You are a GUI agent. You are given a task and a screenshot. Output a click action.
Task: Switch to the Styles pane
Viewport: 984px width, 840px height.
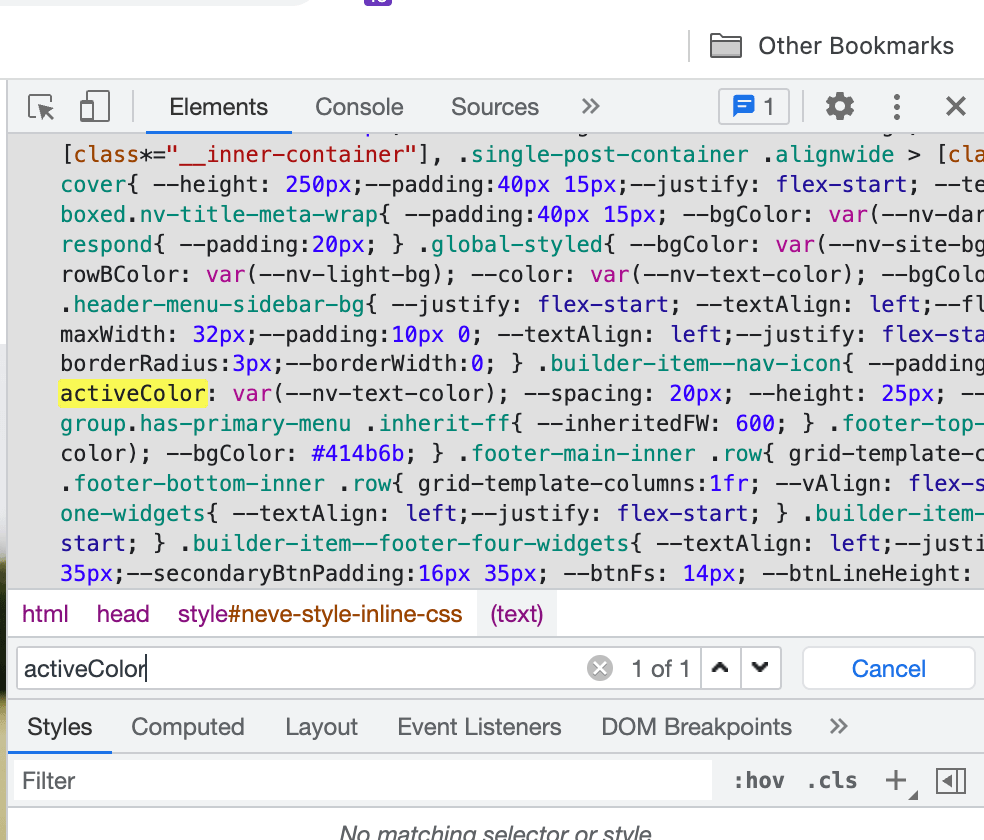point(60,727)
